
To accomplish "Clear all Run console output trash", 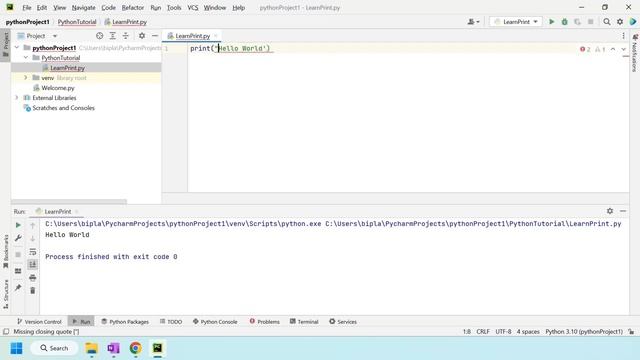I will click(x=33, y=290).
